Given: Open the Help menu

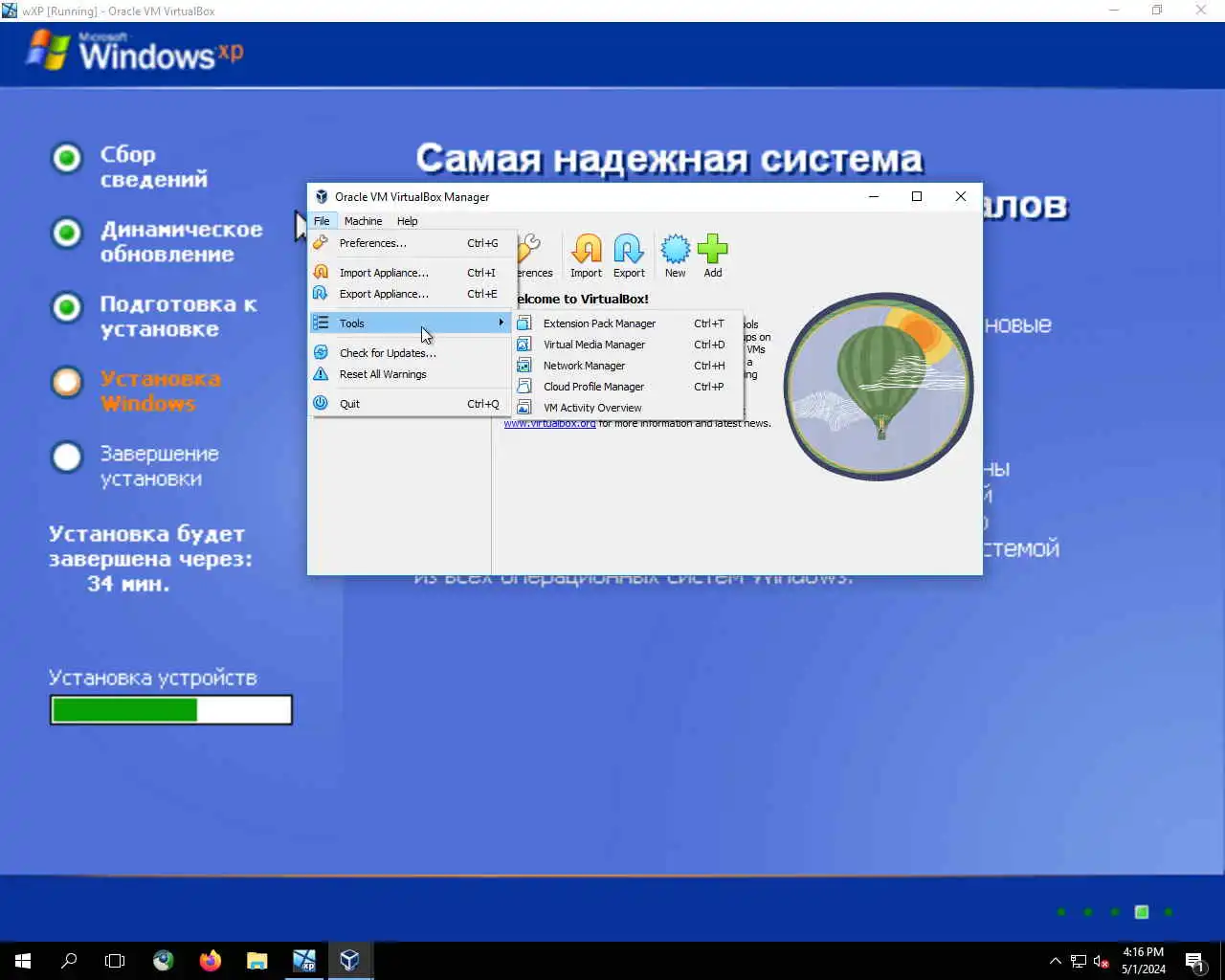Looking at the screenshot, I should point(407,221).
